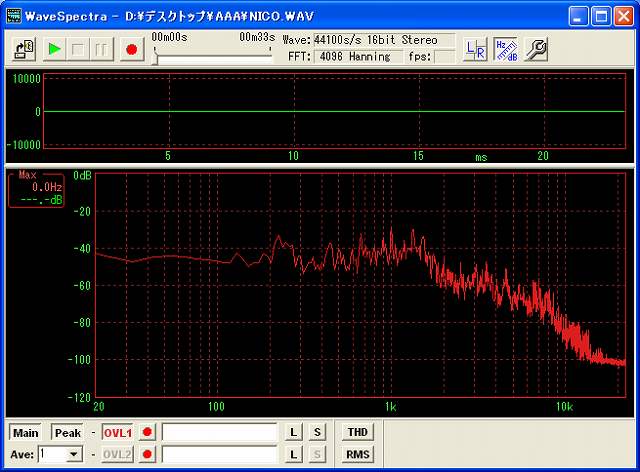Image resolution: width=640 pixels, height=472 pixels.
Task: Click the fps readout field
Action: point(444,56)
